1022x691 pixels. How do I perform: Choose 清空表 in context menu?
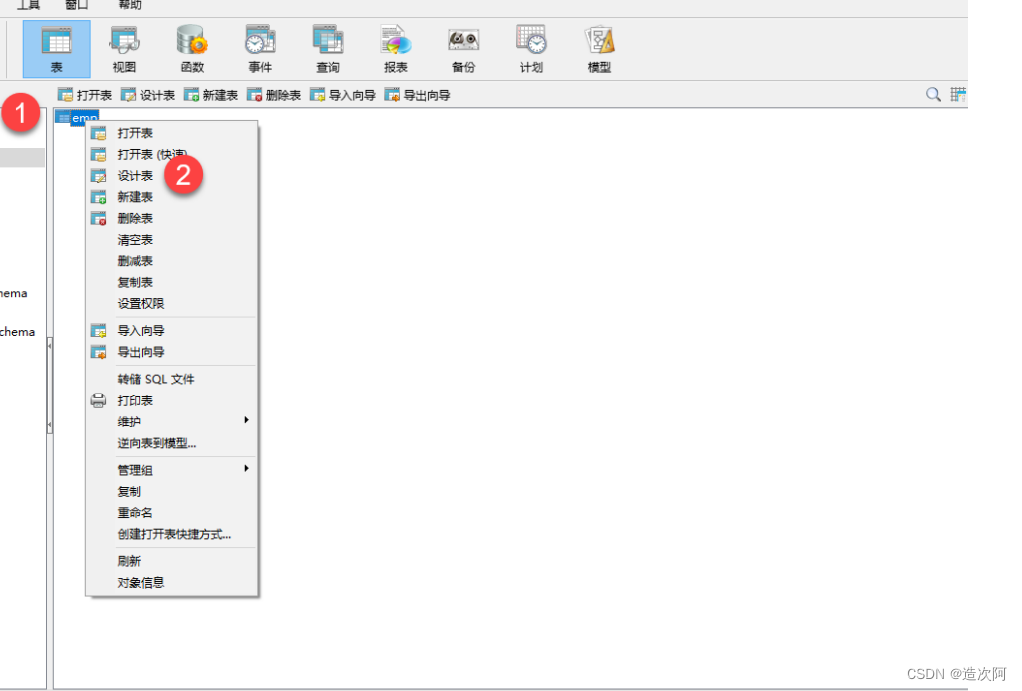(x=172, y=240)
